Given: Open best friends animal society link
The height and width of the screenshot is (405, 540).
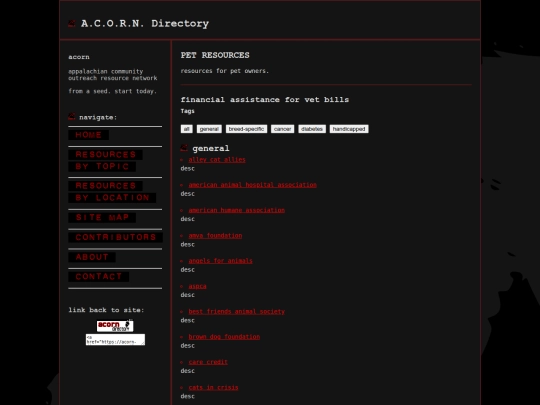Looking at the screenshot, I should (x=237, y=311).
